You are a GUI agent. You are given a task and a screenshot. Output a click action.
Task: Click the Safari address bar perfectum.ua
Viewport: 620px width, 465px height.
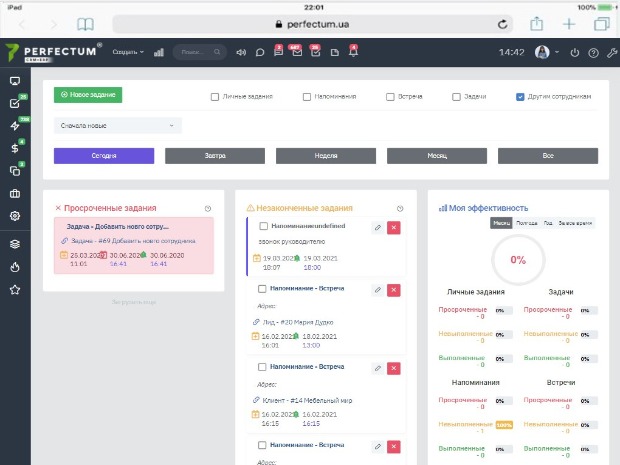(312, 25)
